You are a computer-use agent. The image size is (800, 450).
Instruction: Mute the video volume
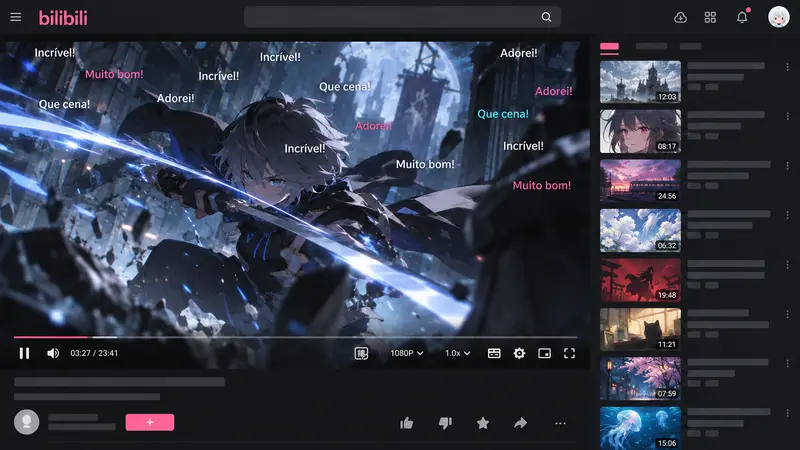point(53,353)
